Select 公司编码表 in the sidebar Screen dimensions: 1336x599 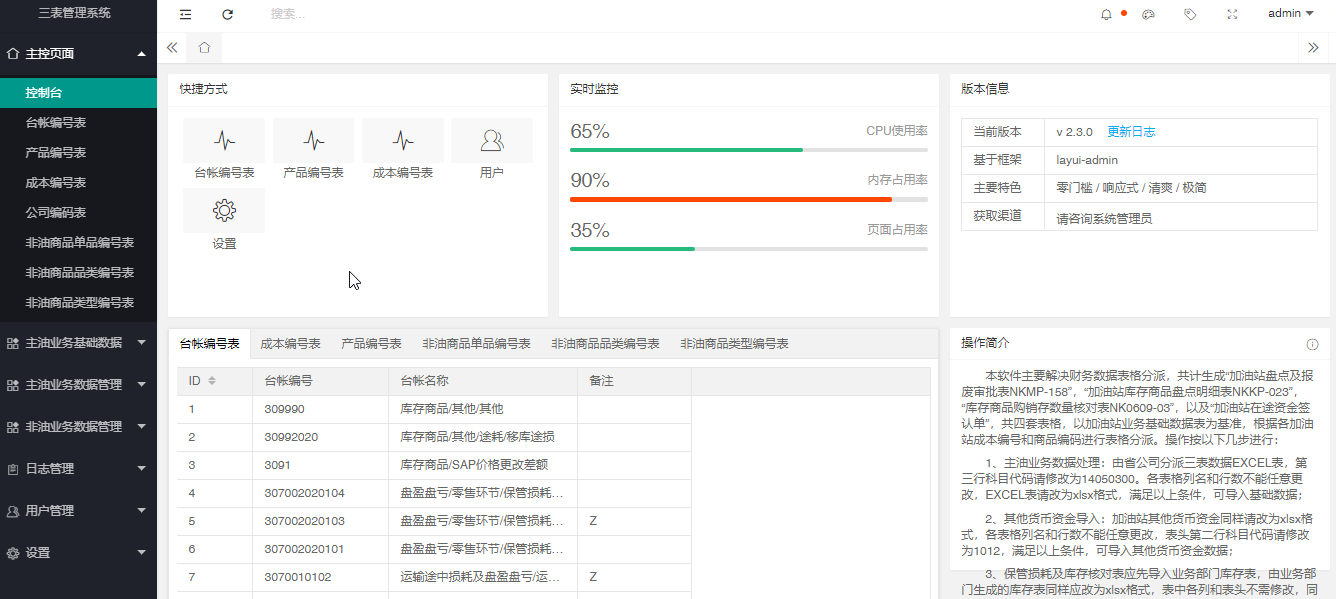click(x=56, y=212)
